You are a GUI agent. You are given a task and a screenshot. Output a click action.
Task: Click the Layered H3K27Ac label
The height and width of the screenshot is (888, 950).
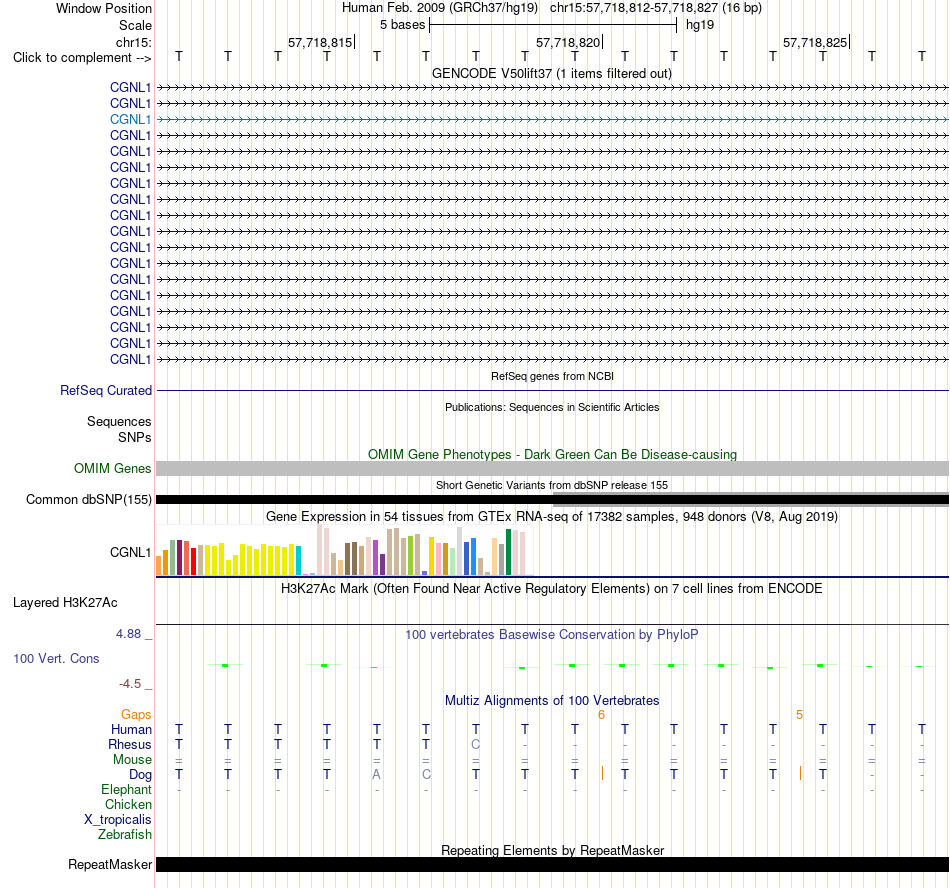[65, 603]
